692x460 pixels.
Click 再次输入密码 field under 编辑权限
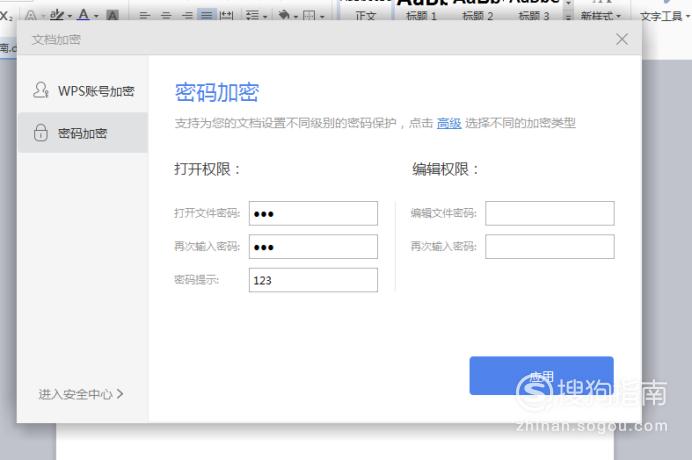click(x=549, y=247)
